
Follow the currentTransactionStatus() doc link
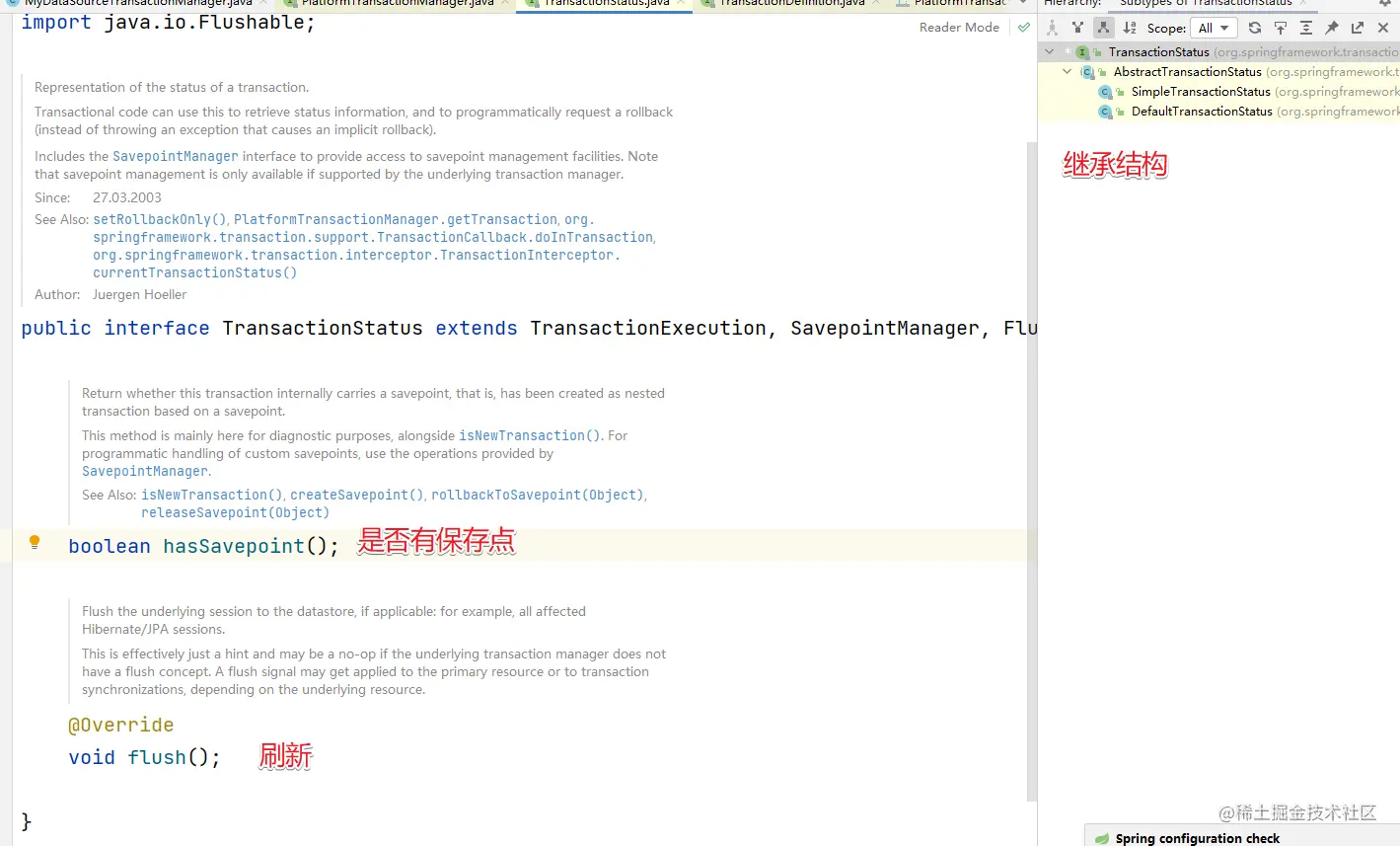tap(194, 272)
